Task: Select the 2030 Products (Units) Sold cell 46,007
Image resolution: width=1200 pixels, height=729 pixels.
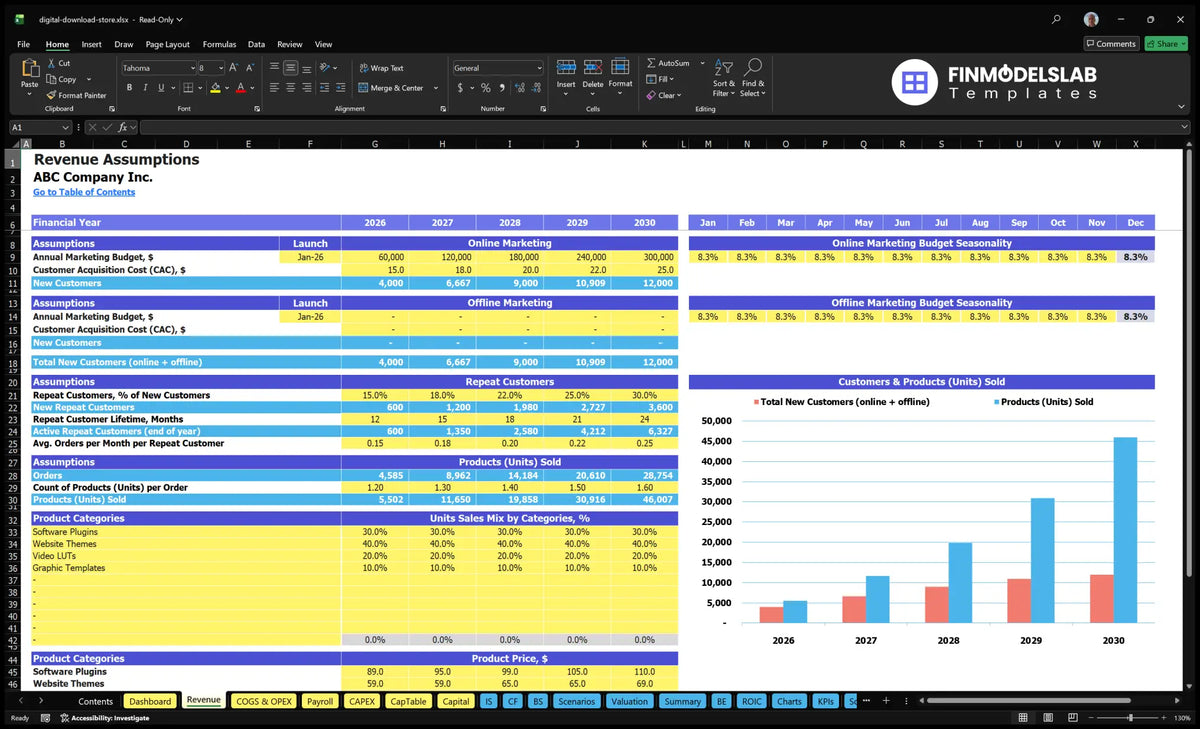Action: click(644, 499)
